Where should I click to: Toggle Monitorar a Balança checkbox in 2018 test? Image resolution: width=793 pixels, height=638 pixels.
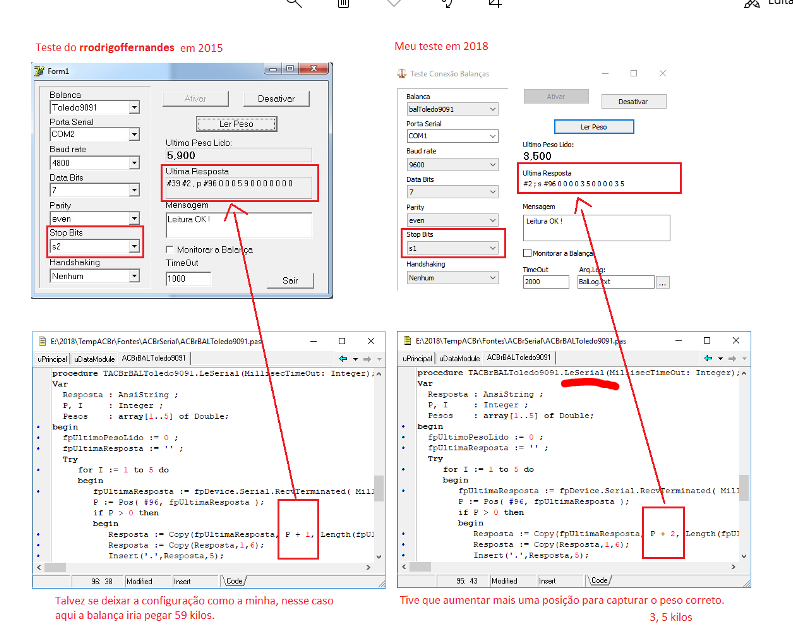tap(527, 253)
